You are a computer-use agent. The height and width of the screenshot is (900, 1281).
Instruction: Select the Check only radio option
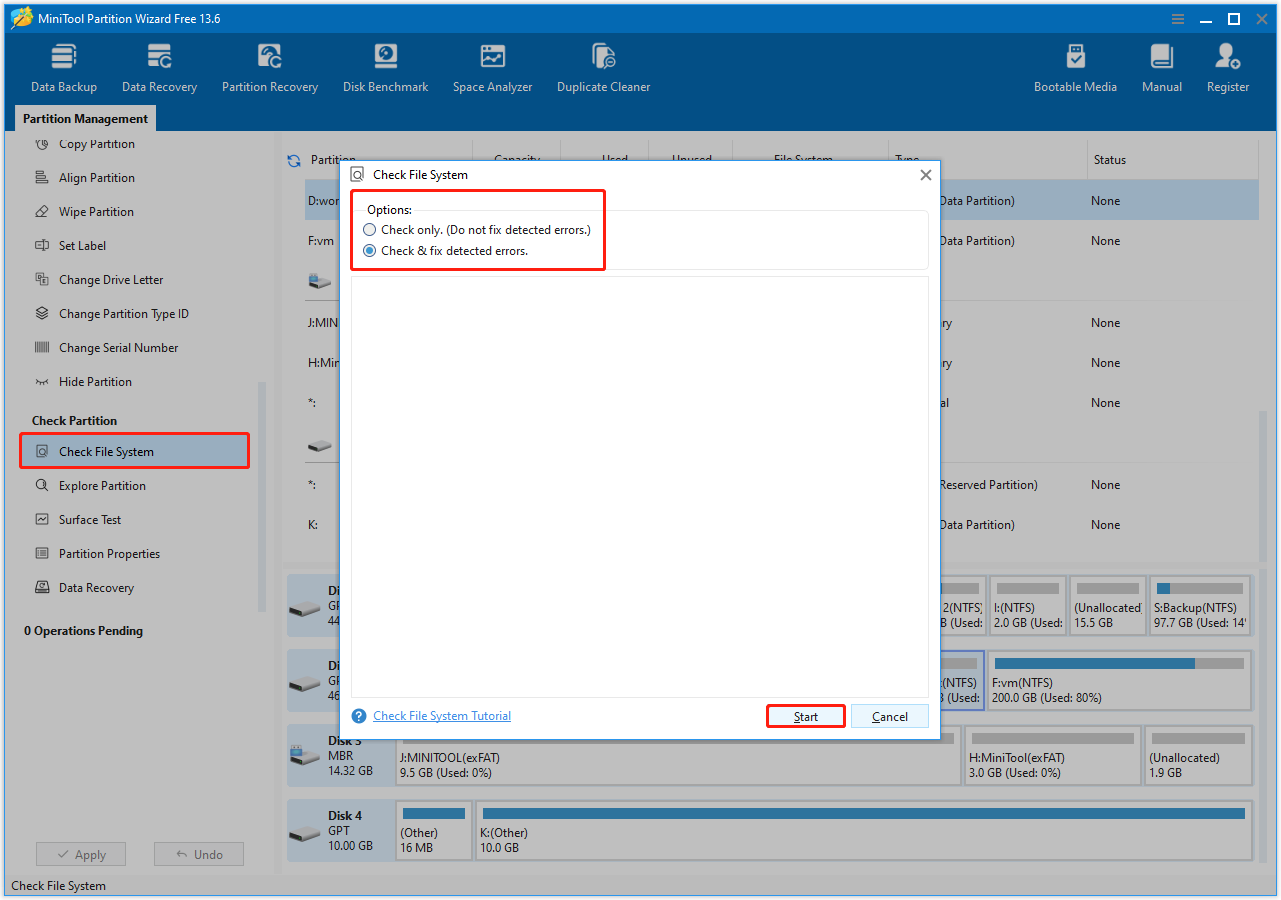click(x=369, y=229)
